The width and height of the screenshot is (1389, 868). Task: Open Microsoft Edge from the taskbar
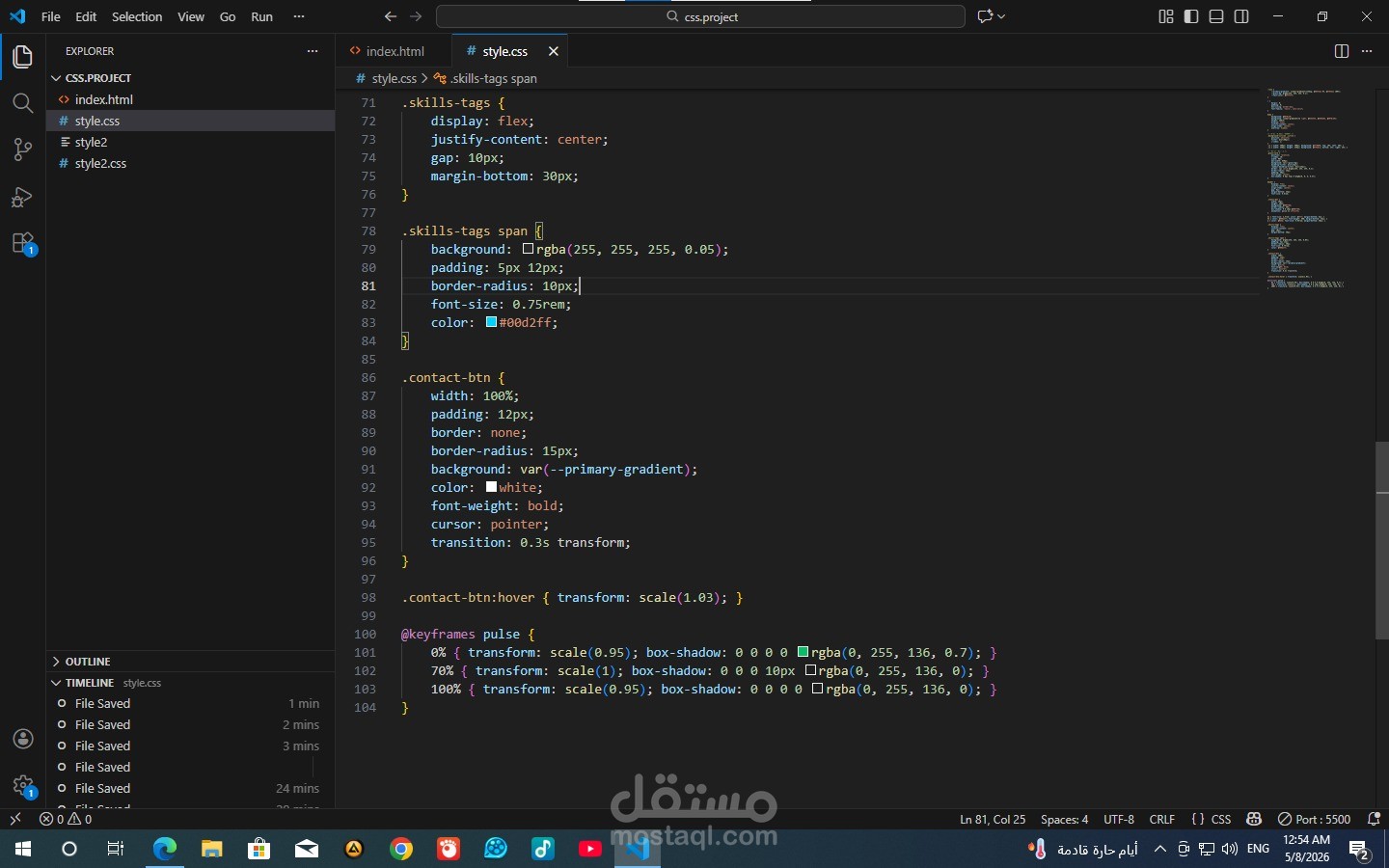(x=165, y=849)
